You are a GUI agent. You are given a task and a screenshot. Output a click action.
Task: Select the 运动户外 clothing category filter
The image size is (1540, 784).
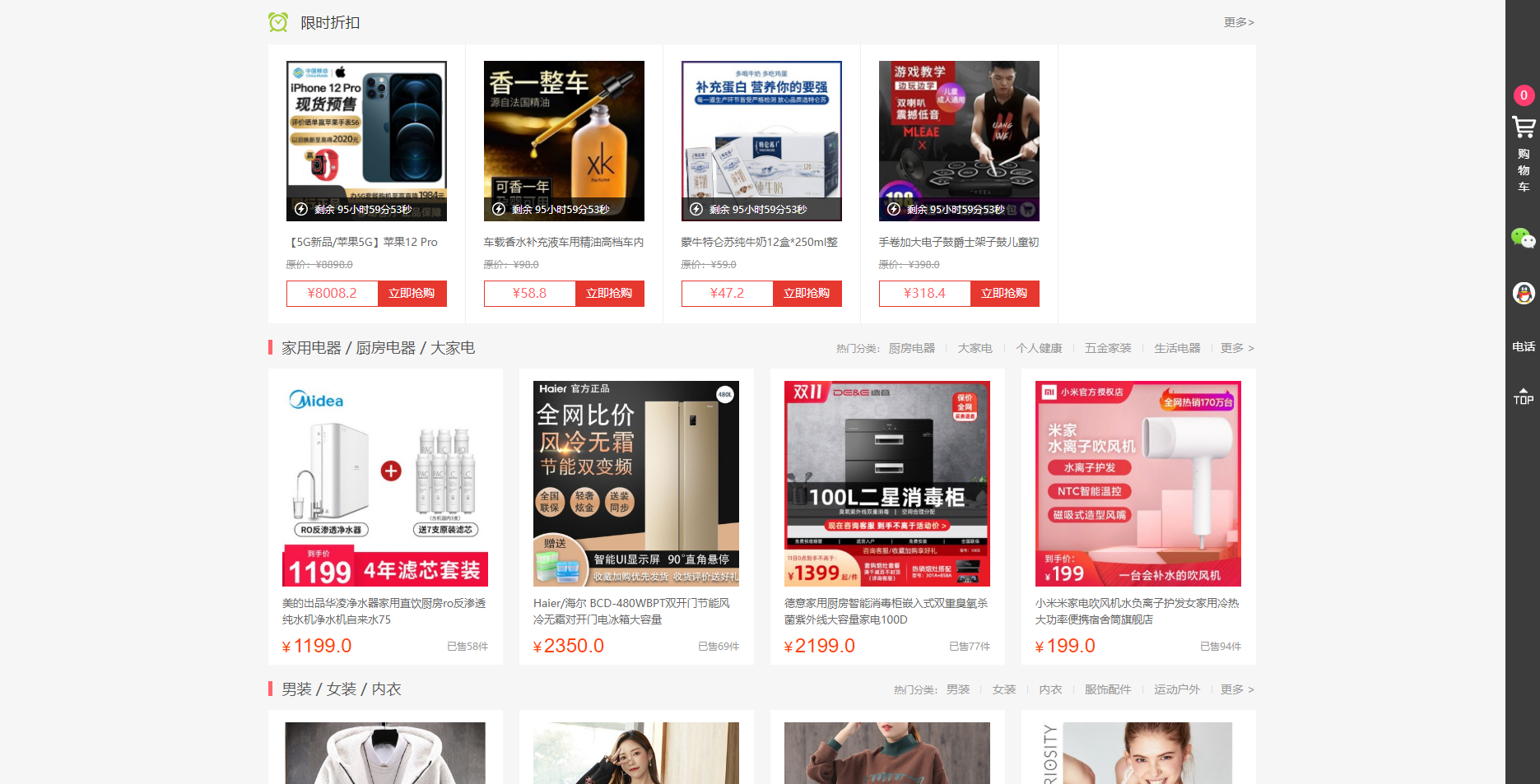1176,689
